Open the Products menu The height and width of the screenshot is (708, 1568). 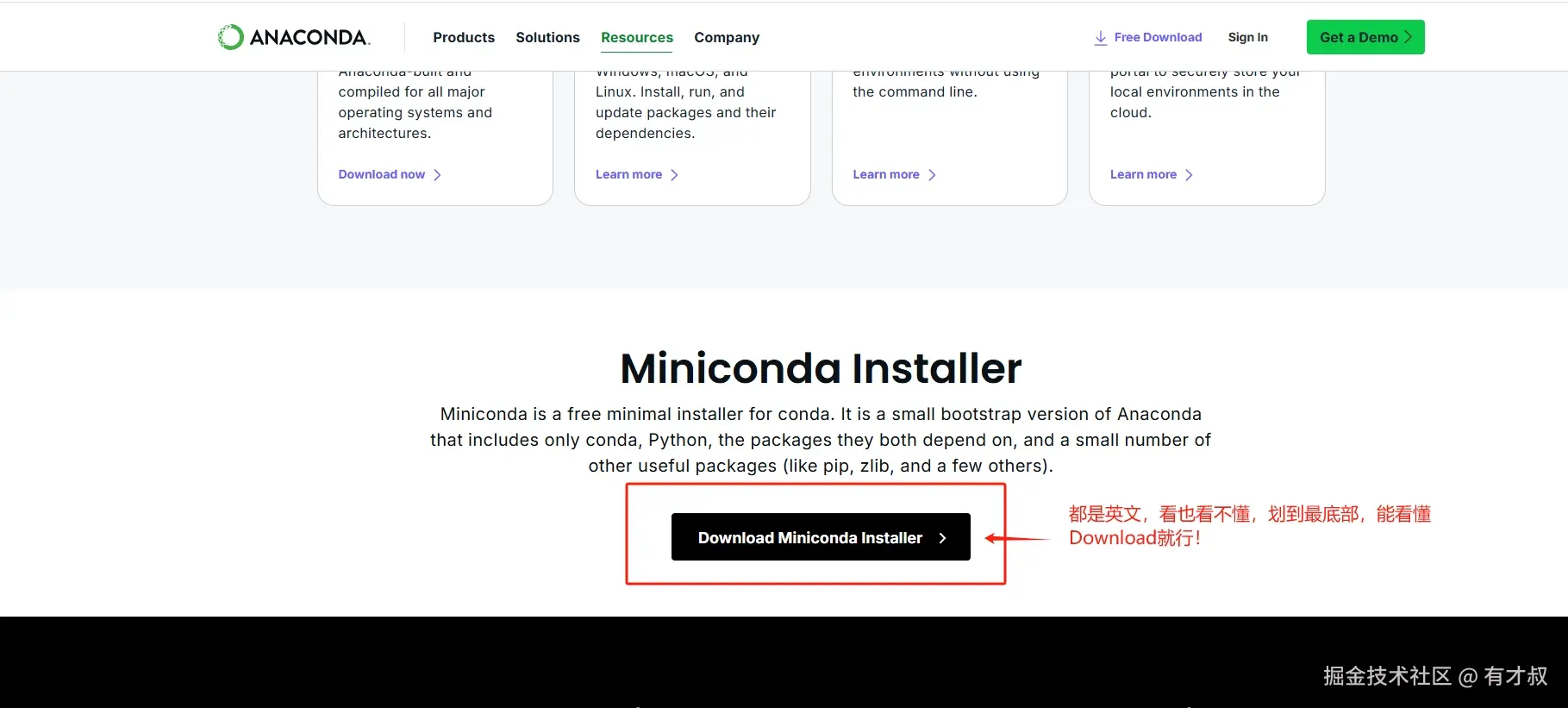pyautogui.click(x=464, y=37)
